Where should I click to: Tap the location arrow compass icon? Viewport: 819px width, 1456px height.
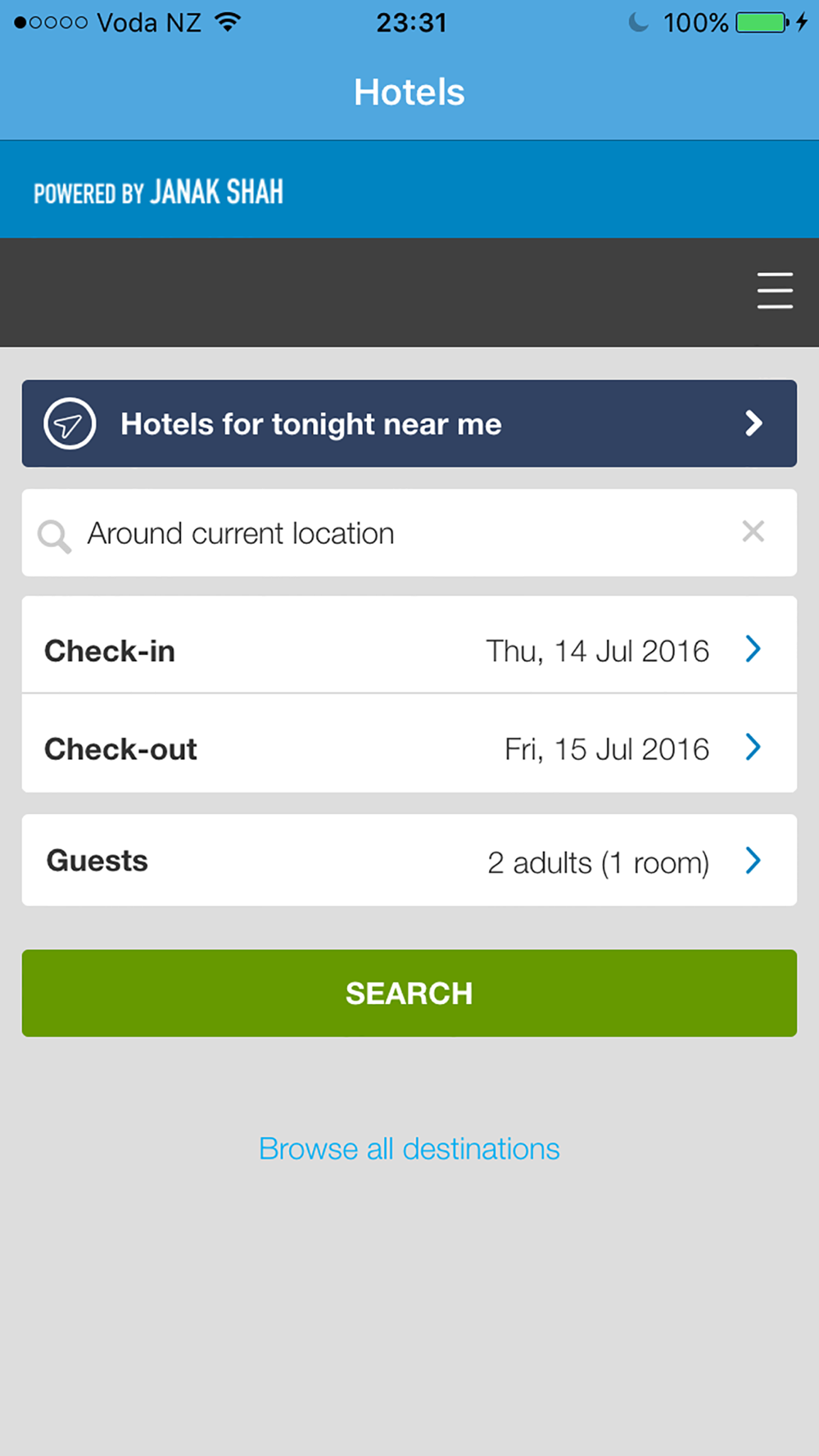pos(70,423)
